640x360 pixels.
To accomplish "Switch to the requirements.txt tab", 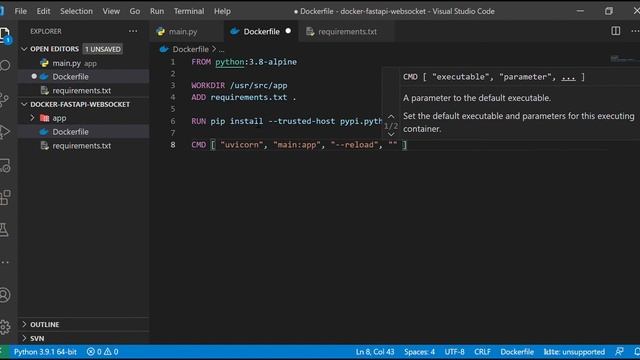I will coord(347,31).
